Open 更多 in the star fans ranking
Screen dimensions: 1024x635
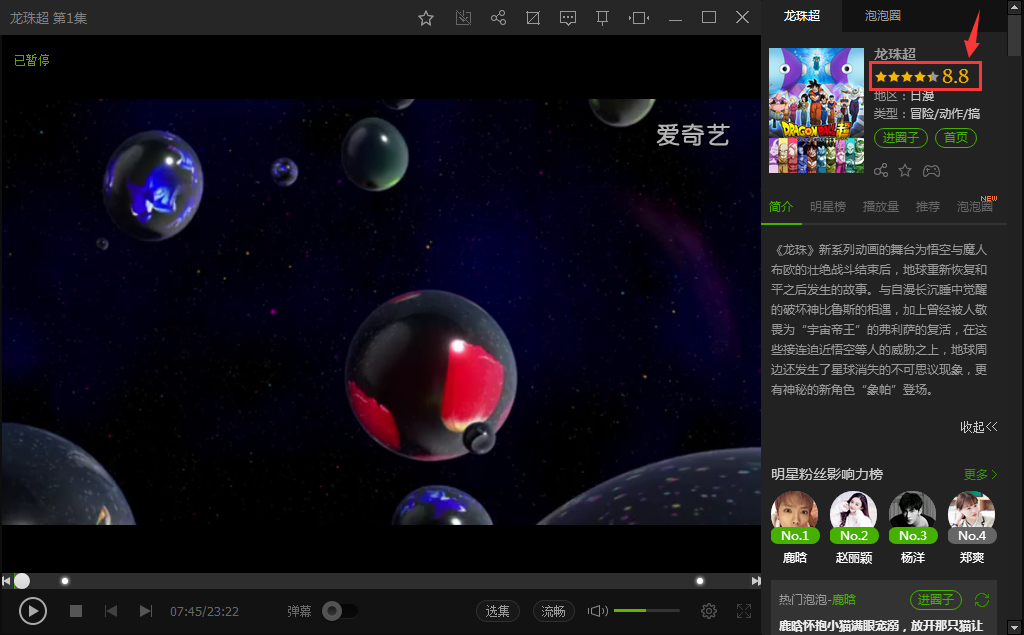click(980, 474)
